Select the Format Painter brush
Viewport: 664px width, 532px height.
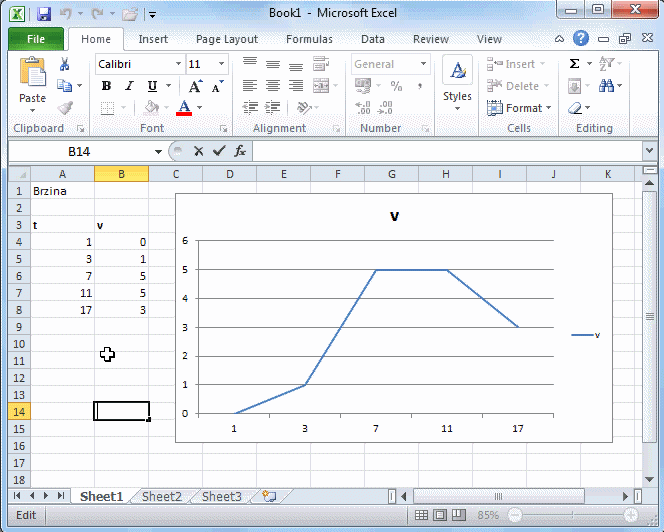[x=65, y=108]
